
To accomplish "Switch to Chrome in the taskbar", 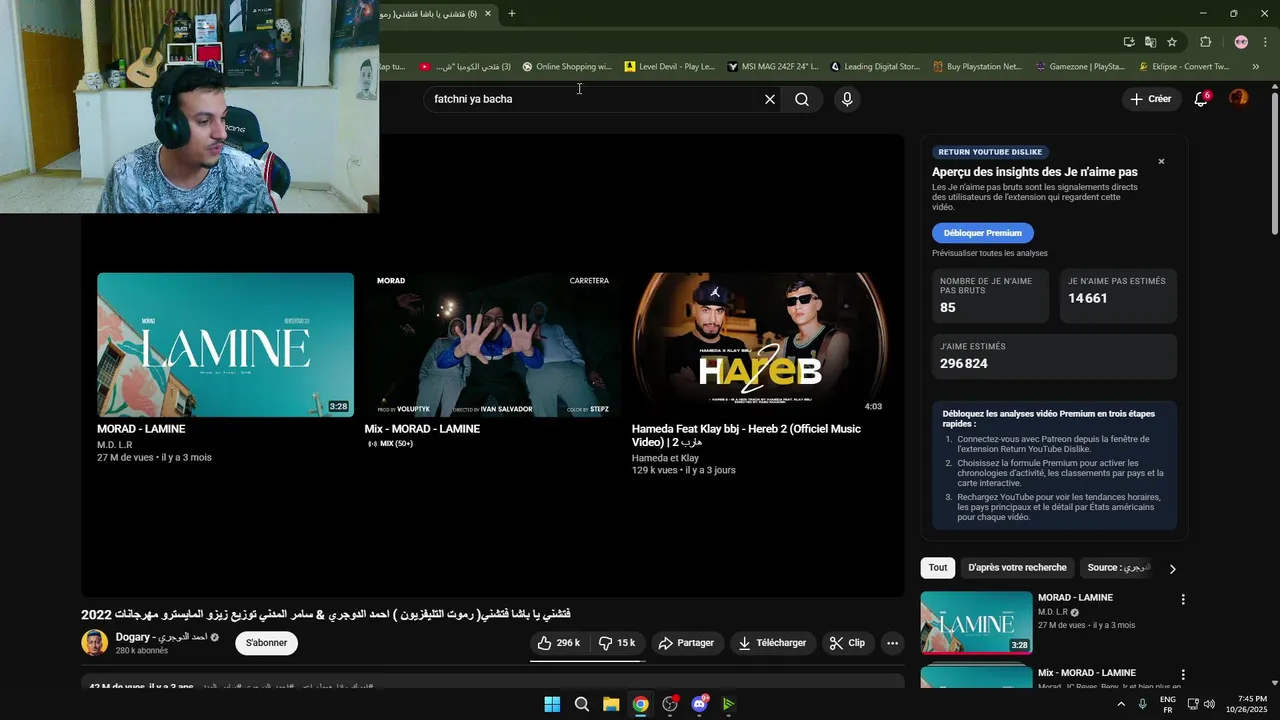I will (640, 704).
